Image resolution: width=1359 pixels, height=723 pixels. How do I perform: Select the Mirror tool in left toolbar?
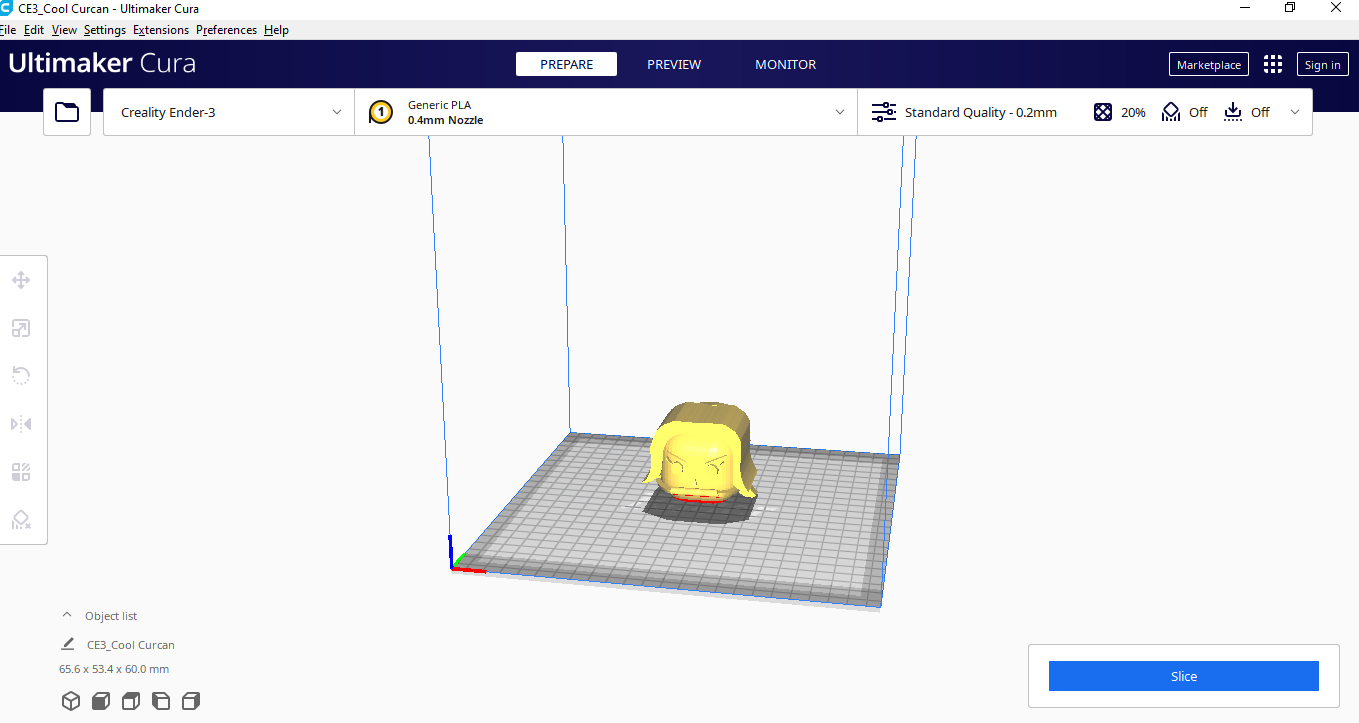coord(21,424)
